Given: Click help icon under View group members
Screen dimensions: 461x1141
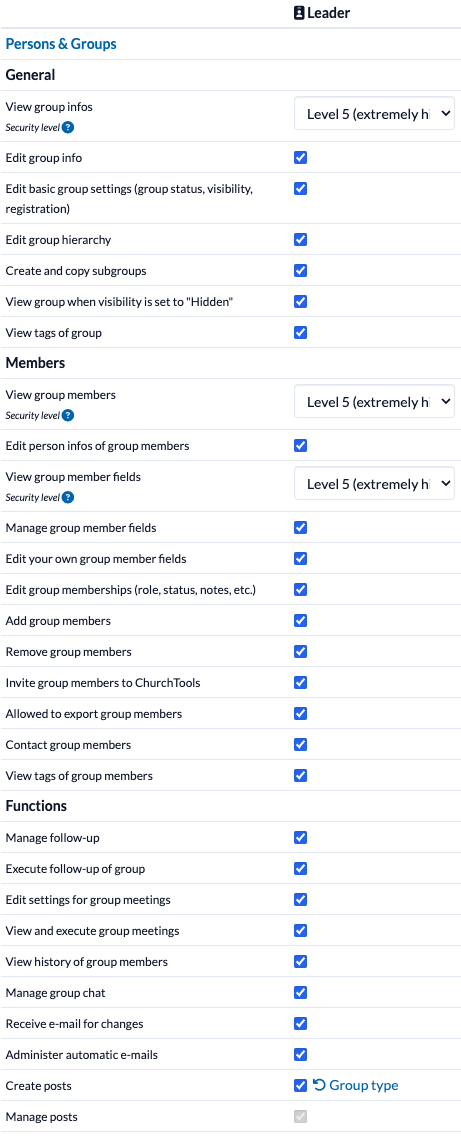Looking at the screenshot, I should [68, 416].
